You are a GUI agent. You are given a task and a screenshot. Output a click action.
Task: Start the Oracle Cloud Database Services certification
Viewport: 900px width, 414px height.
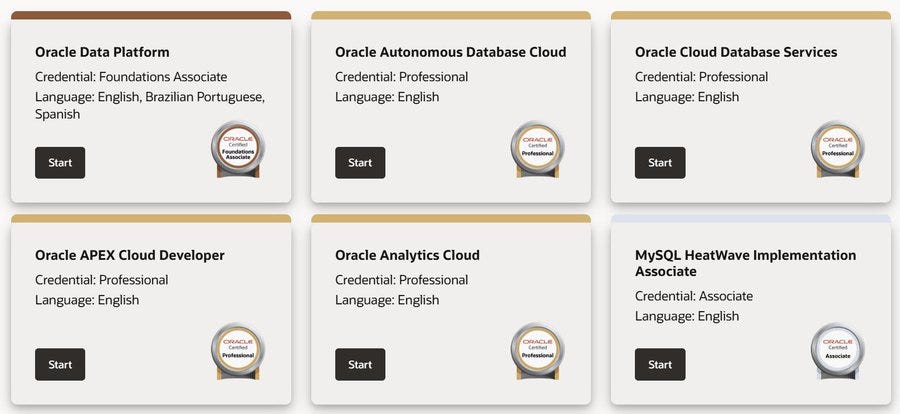(x=660, y=162)
